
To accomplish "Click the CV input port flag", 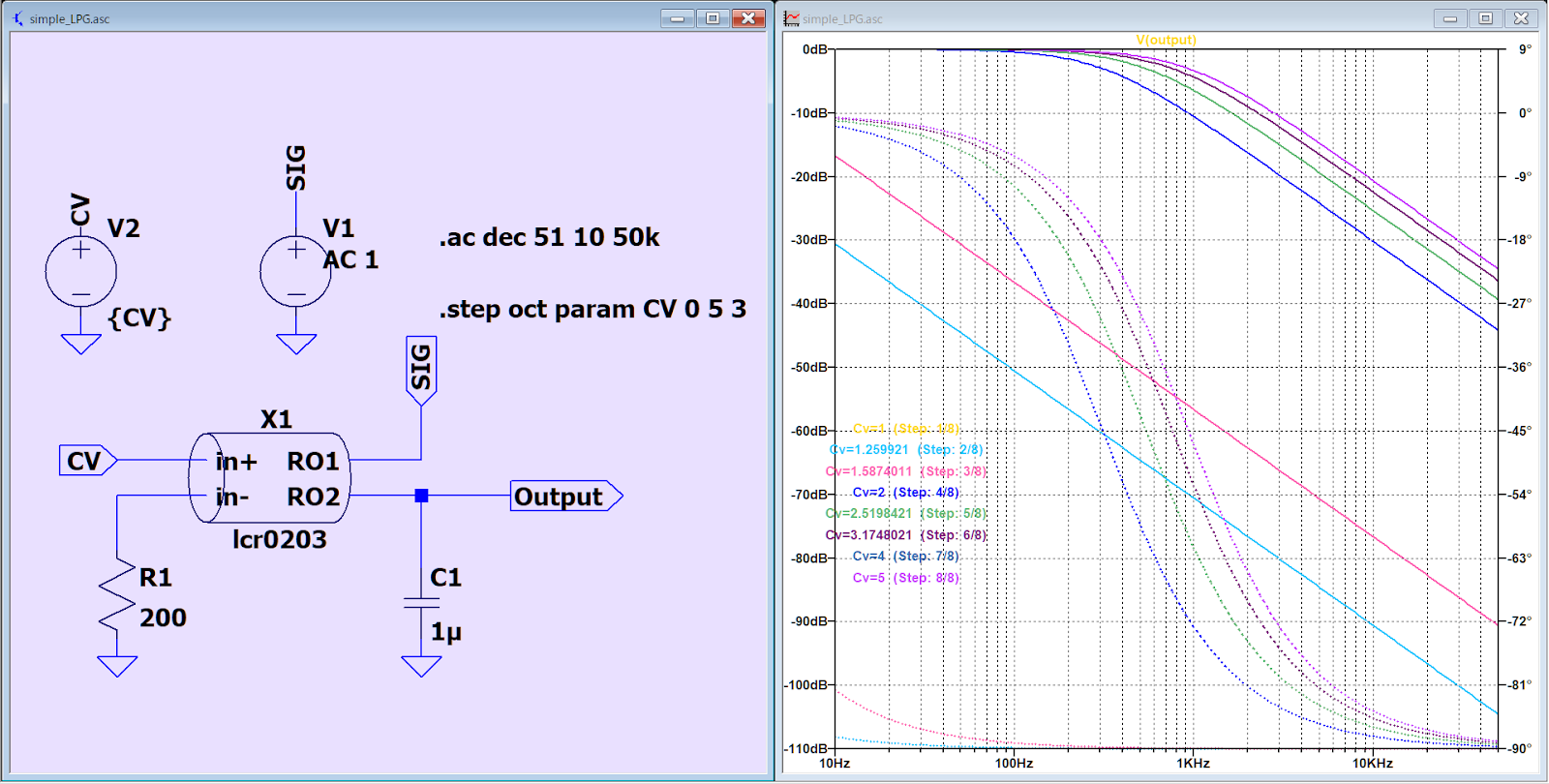I will pos(88,460).
